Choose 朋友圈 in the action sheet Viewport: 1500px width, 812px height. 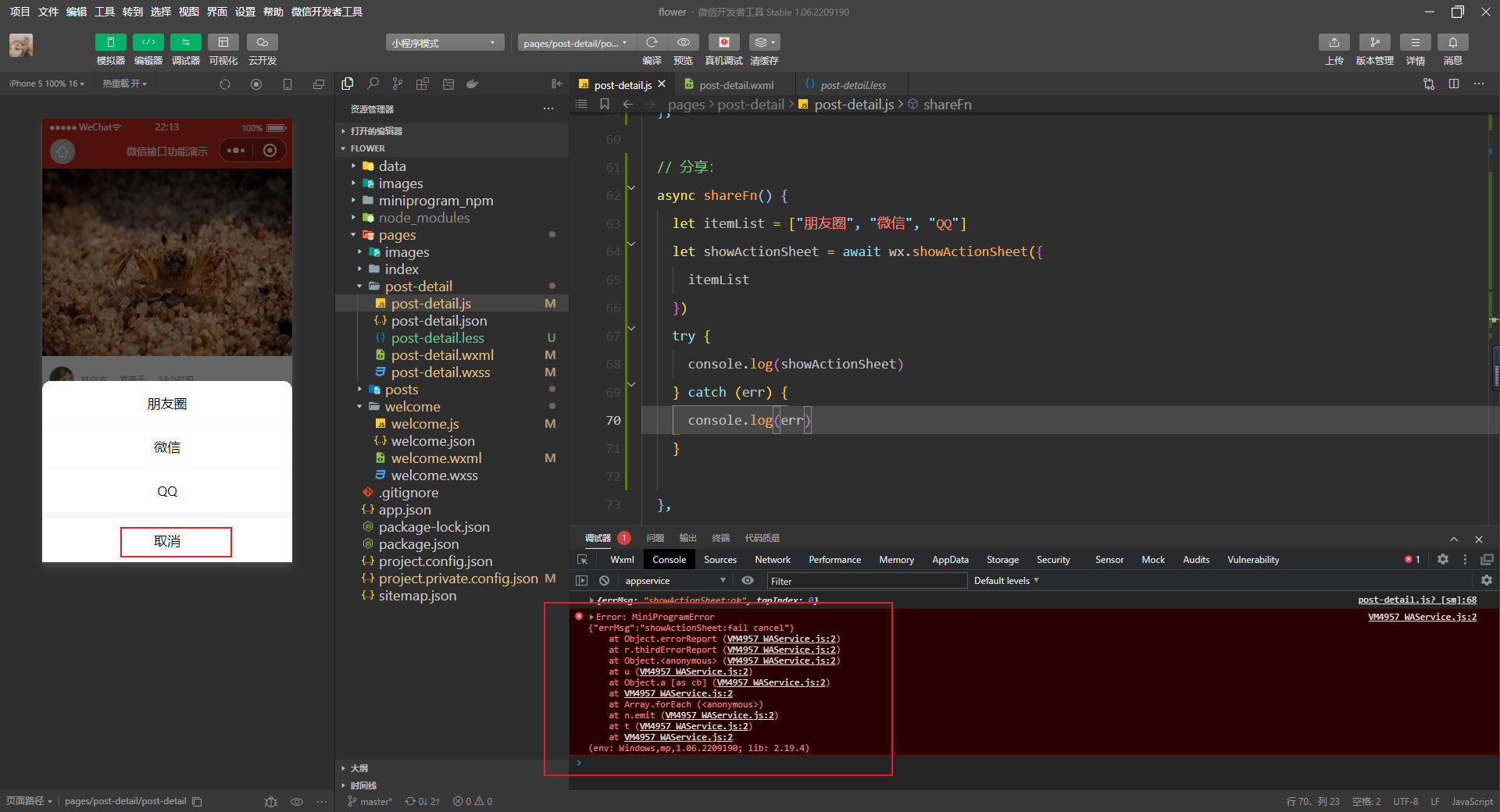(x=167, y=404)
